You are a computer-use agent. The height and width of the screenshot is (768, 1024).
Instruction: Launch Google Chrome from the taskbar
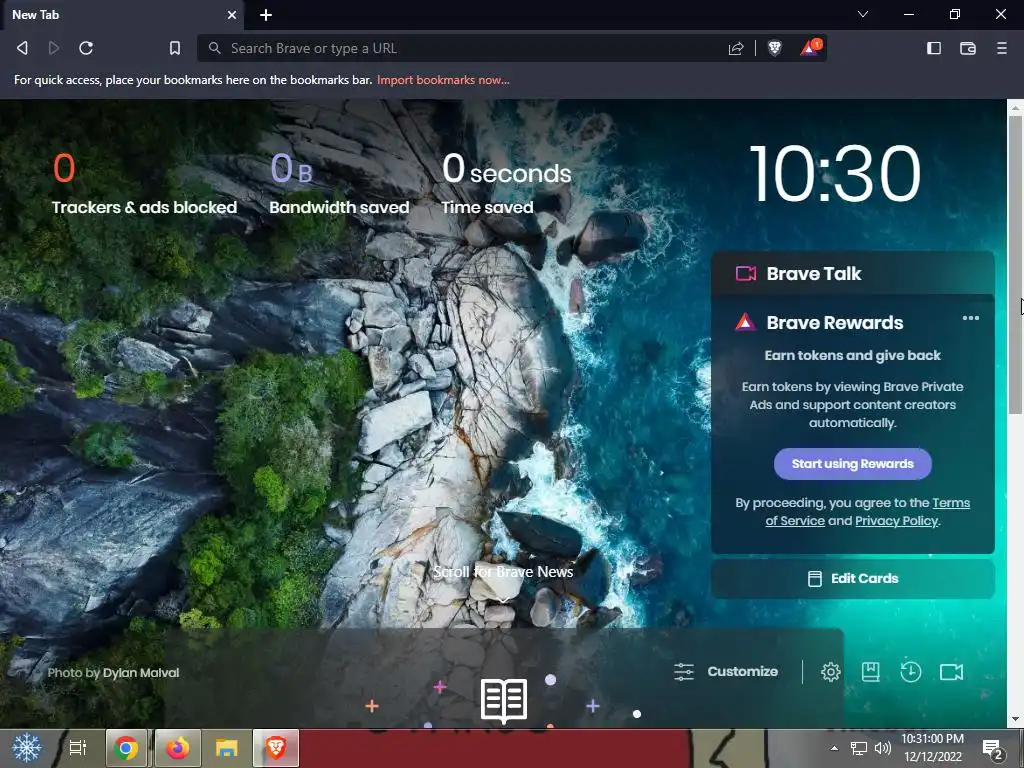pos(126,748)
